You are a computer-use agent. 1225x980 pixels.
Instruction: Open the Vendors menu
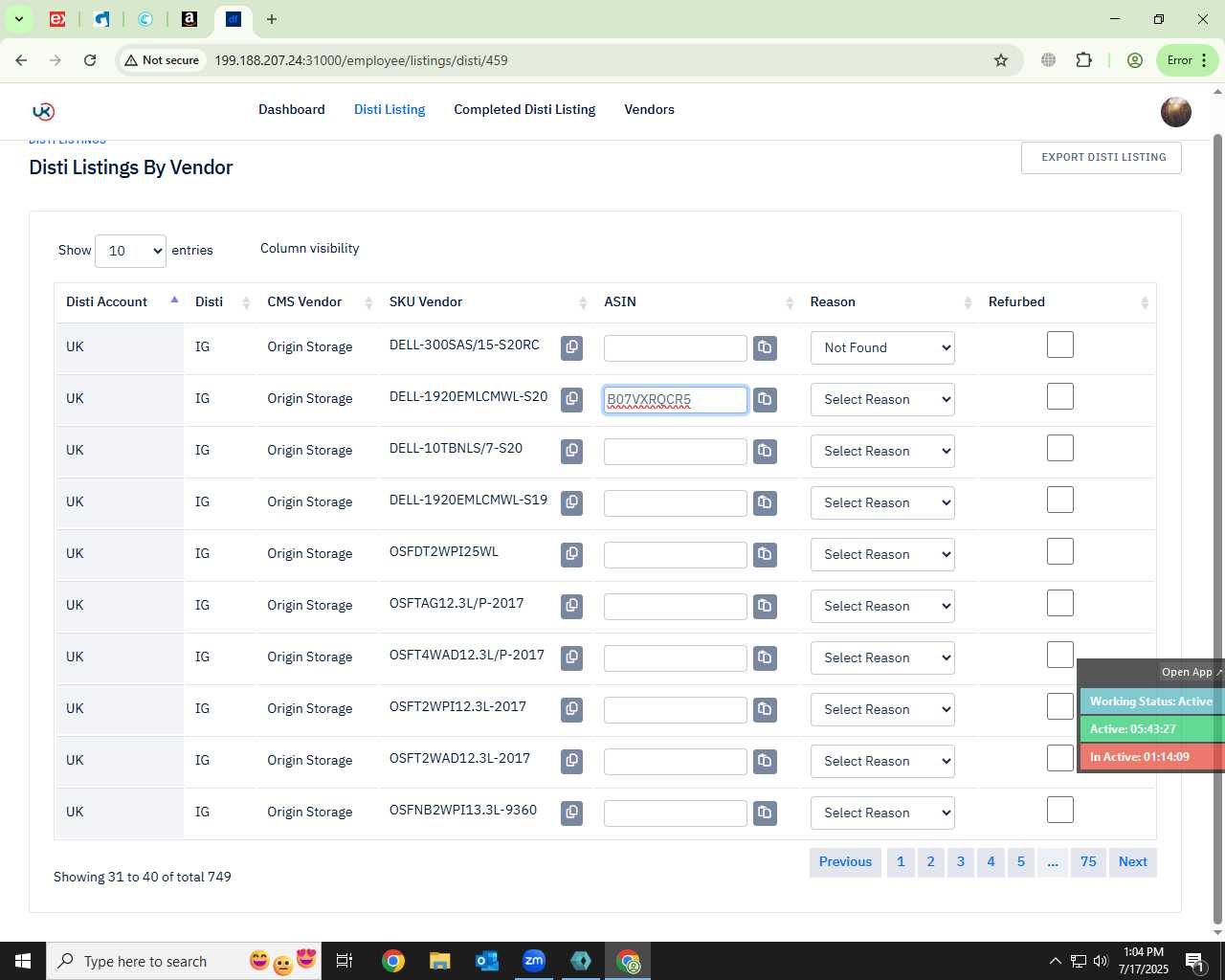pos(649,110)
